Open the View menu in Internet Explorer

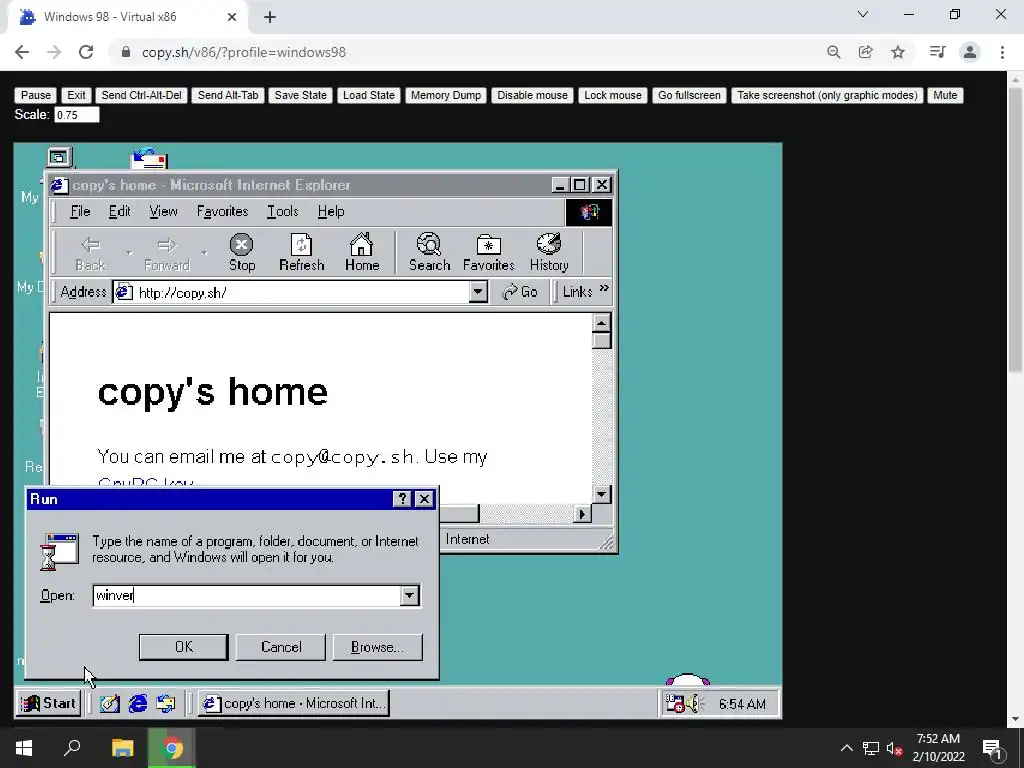pyautogui.click(x=163, y=211)
